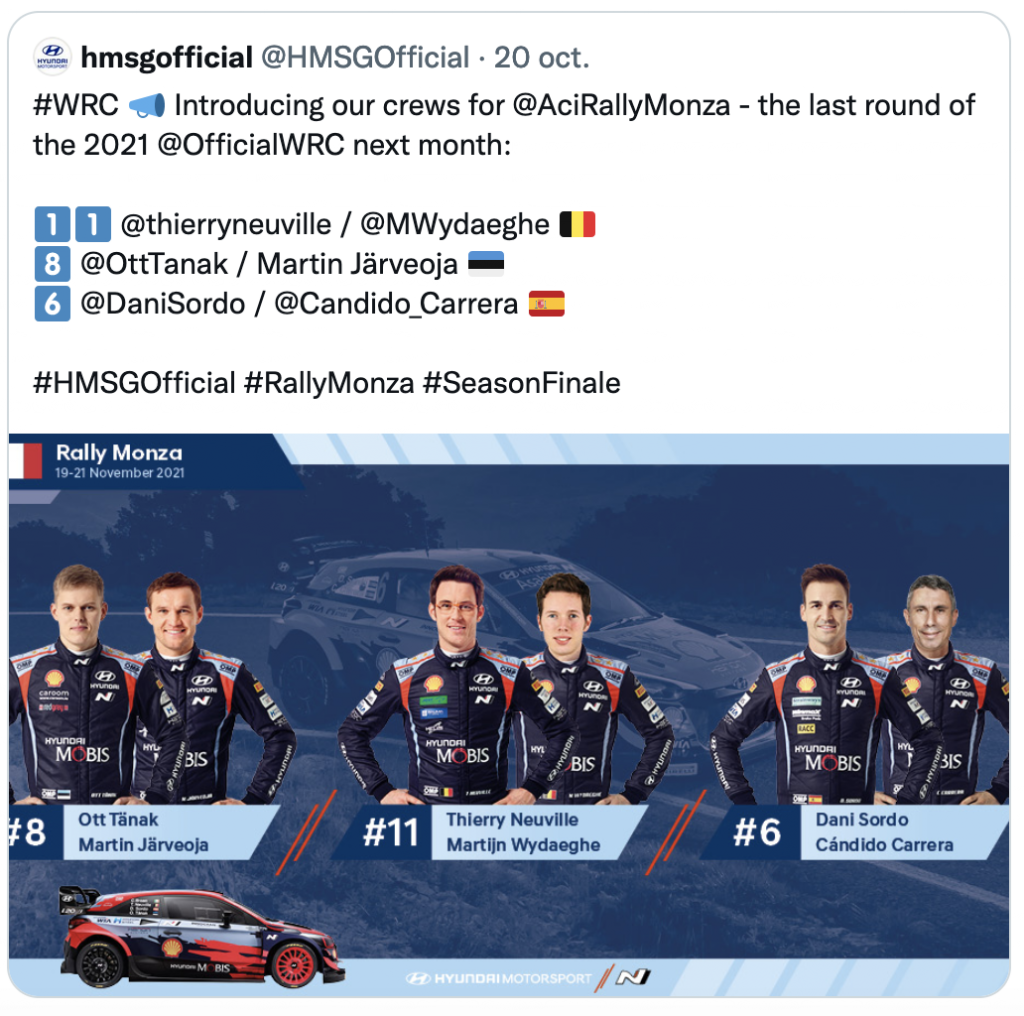Open the @OfficialWRC mention
The width and height of the screenshot is (1024, 1016).
(251, 145)
